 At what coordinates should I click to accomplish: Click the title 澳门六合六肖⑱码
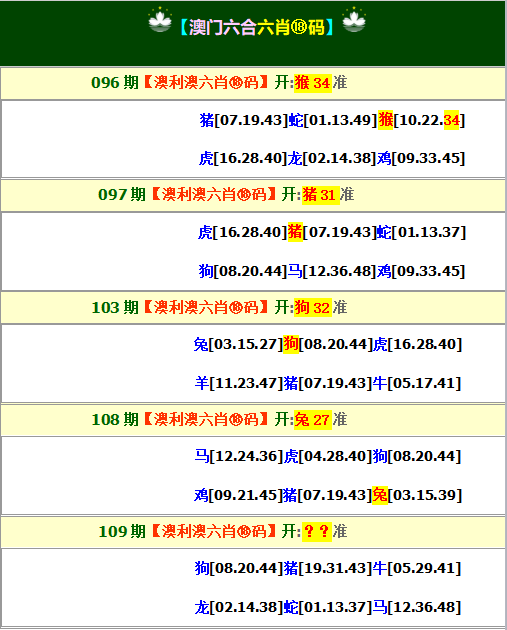point(257,27)
